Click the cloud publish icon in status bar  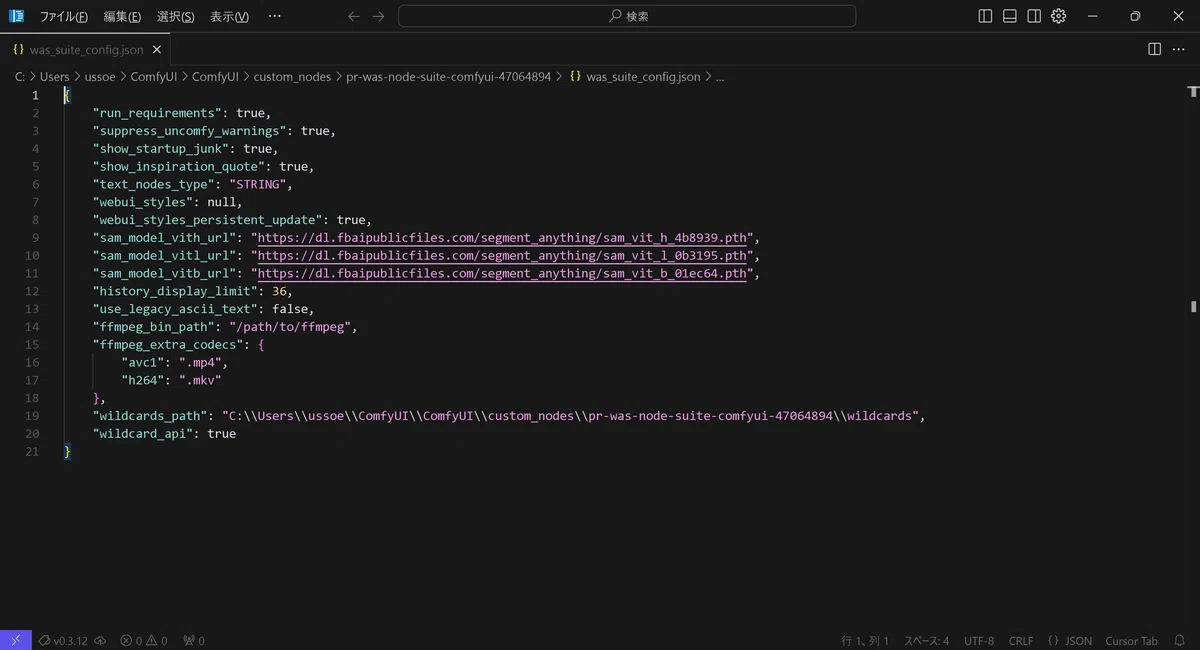tap(100, 640)
